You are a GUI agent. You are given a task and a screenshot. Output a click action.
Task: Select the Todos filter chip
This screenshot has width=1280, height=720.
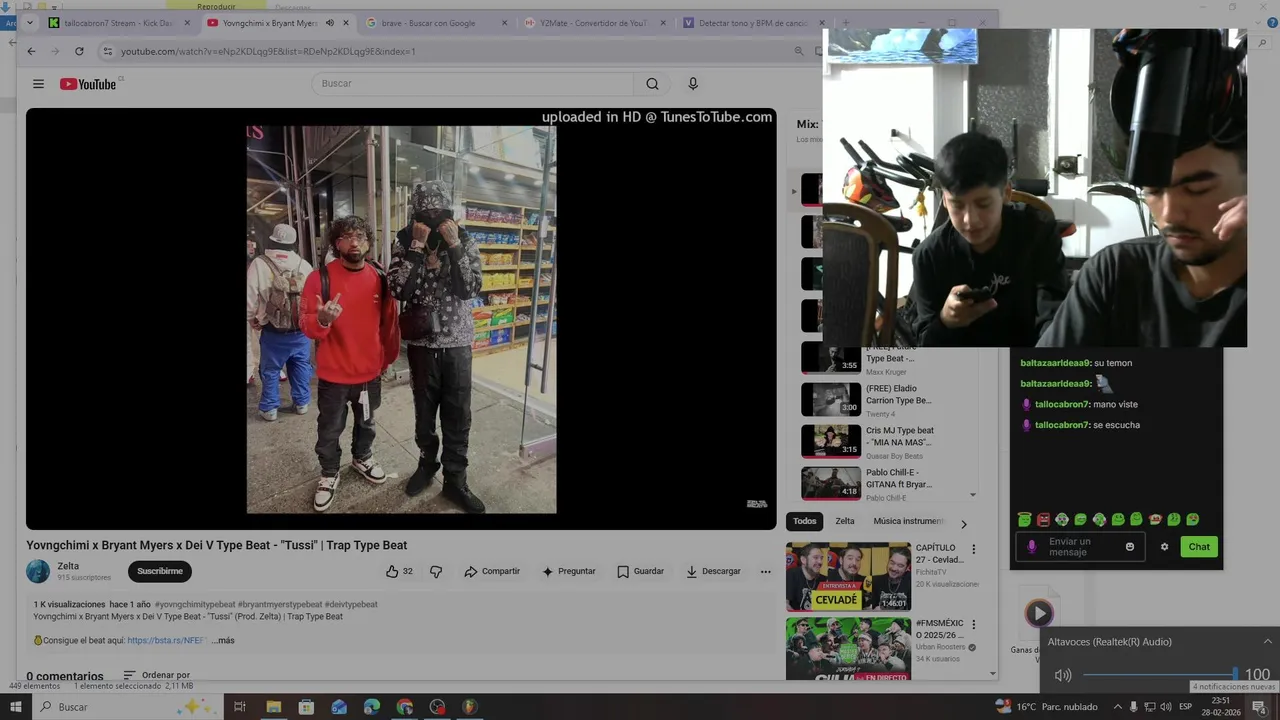805,521
